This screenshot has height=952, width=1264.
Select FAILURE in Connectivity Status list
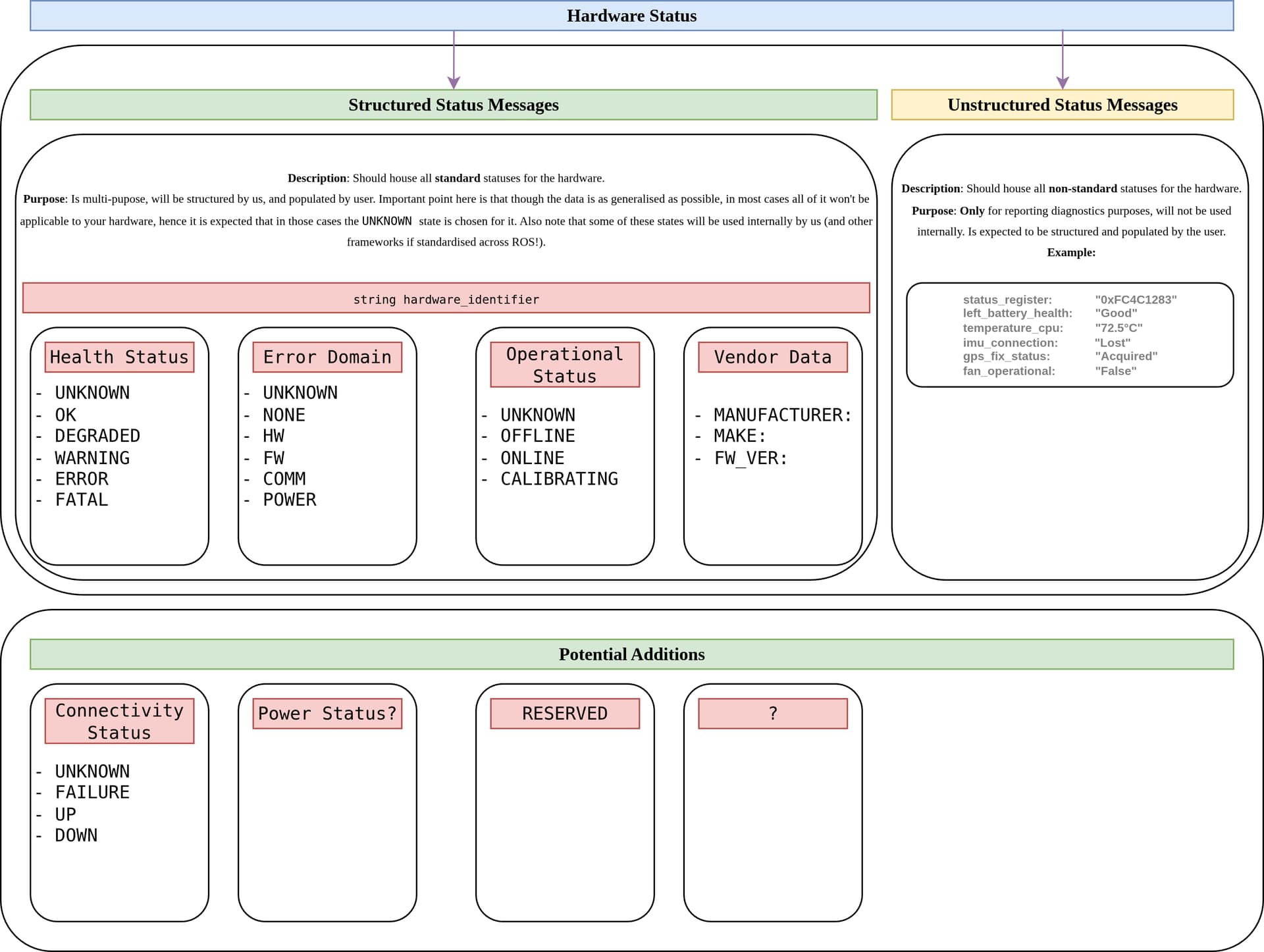[x=92, y=792]
